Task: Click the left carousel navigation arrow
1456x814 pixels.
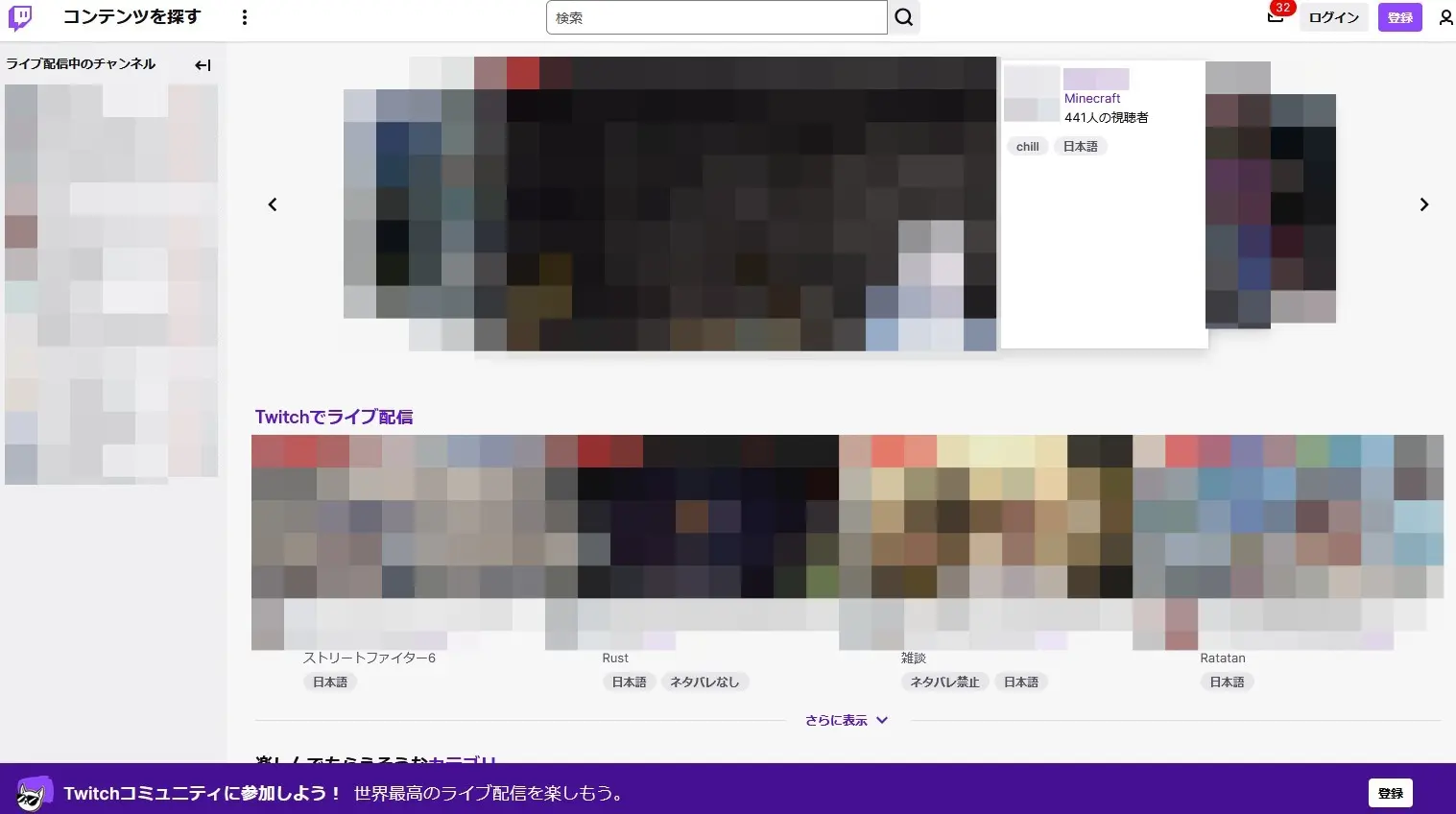Action: tap(273, 204)
